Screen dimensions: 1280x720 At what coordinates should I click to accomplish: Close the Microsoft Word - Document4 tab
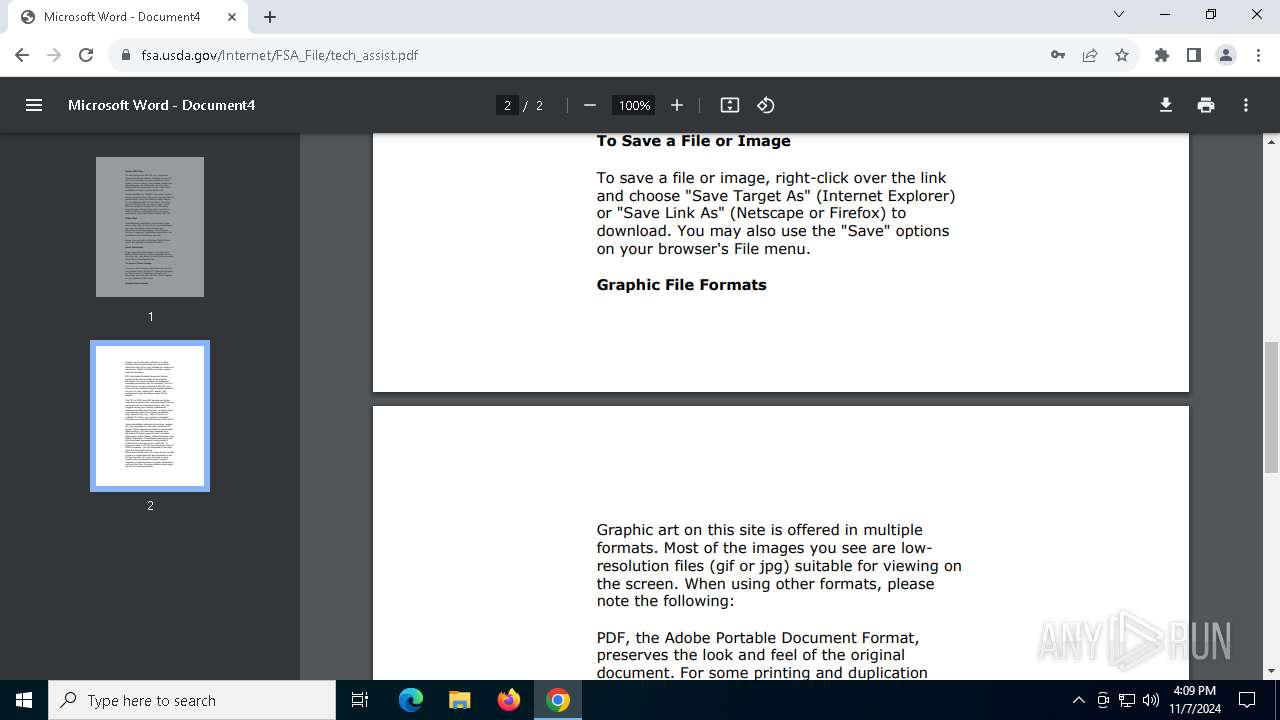click(x=232, y=17)
